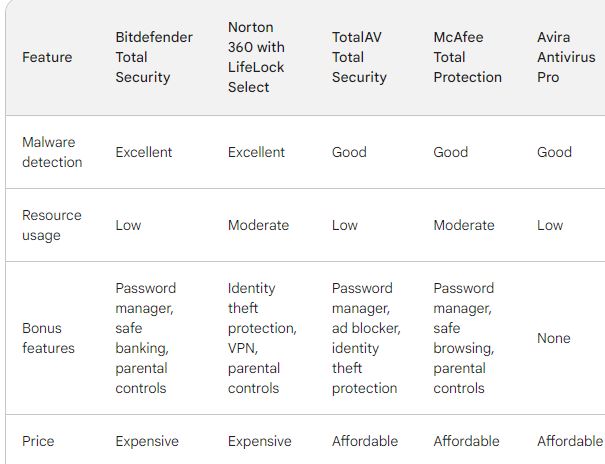Select Norton's Moderate resource usage cell
The image size is (605, 464).
point(257,225)
